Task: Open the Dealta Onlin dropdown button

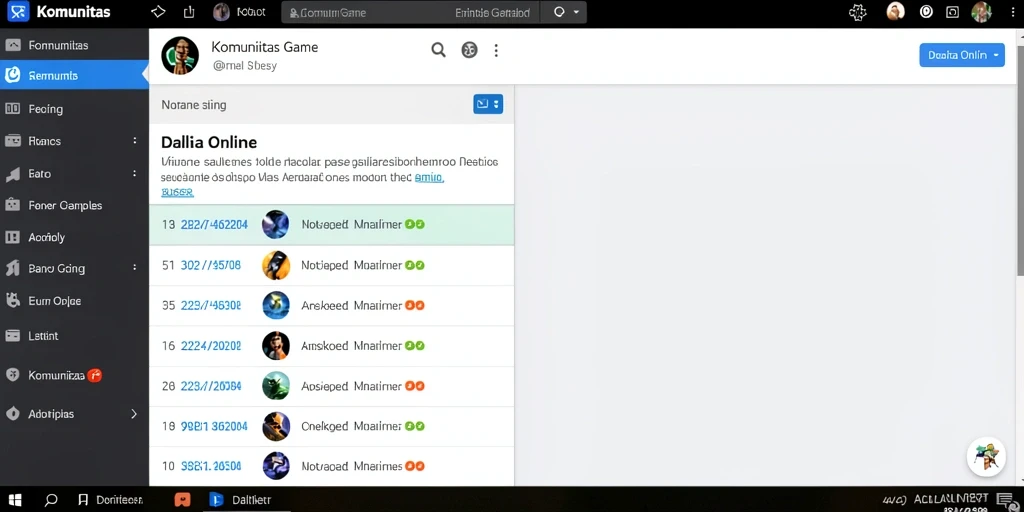Action: (962, 56)
